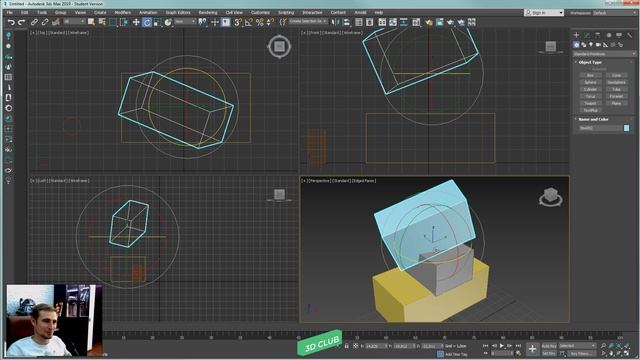The width and height of the screenshot is (640, 360).
Task: Switch to the Utilities command panel tab
Action: [x=629, y=35]
